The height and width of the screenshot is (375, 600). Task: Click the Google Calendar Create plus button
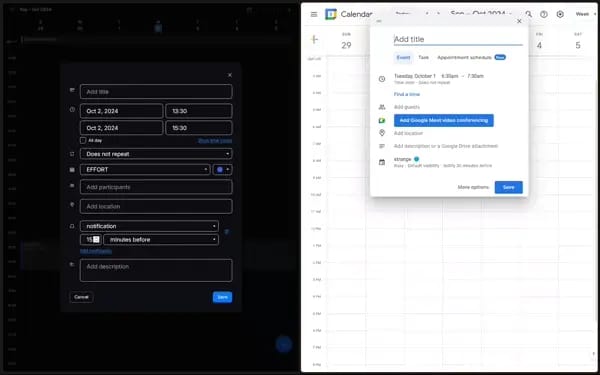(314, 39)
